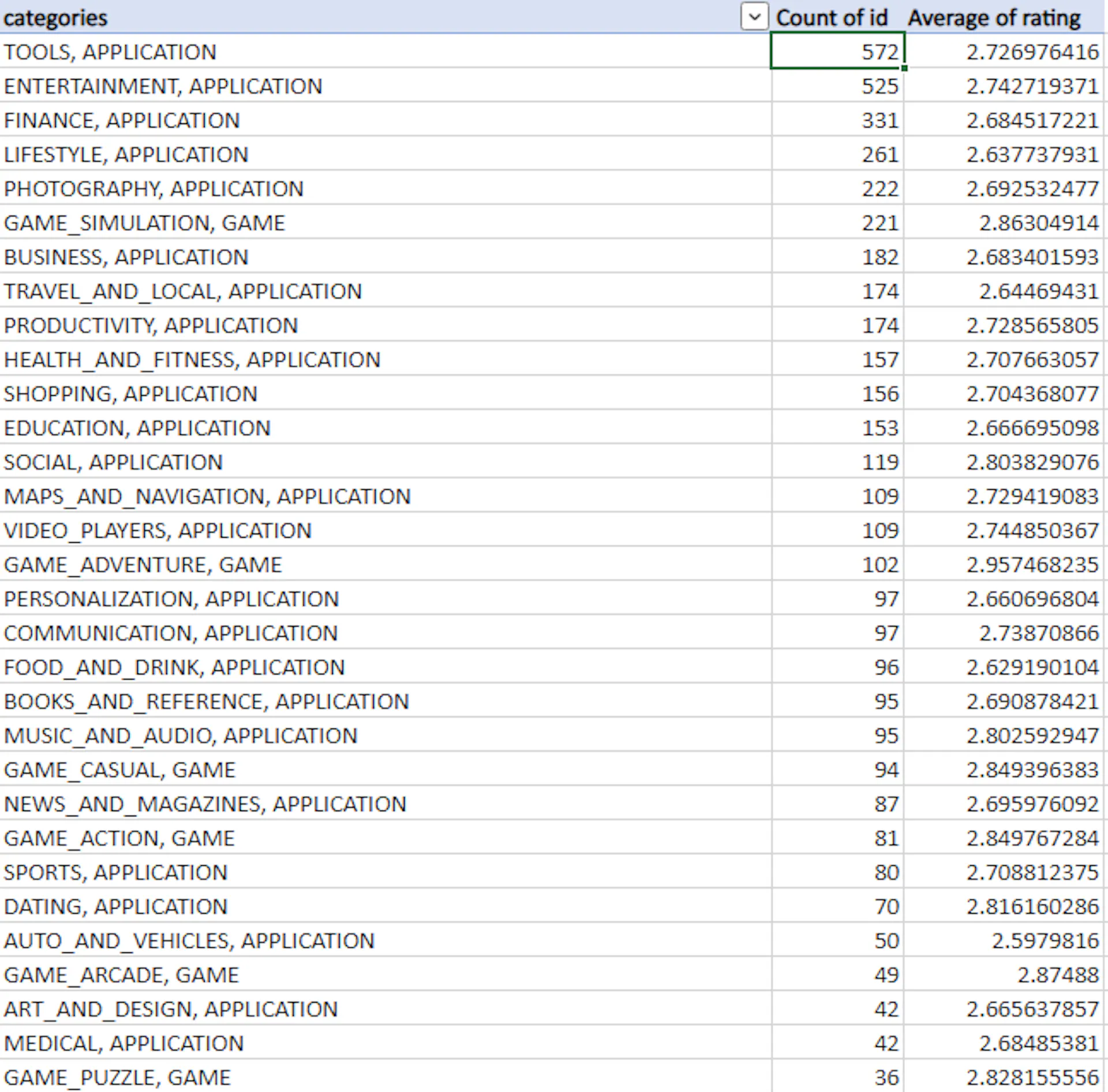Click the average rating 2.73870866

click(x=1004, y=633)
